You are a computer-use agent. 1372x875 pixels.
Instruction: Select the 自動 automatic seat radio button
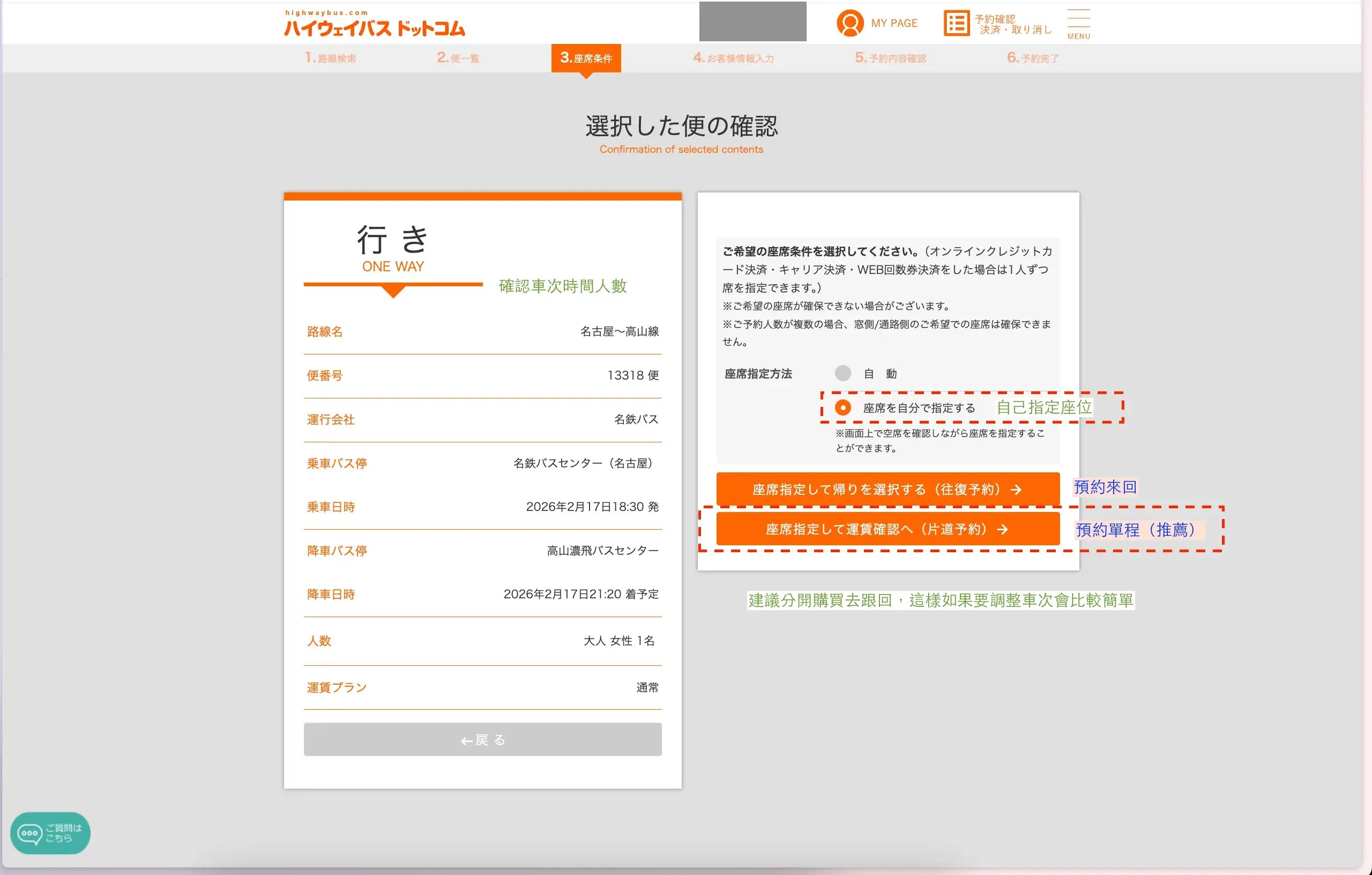tap(842, 373)
